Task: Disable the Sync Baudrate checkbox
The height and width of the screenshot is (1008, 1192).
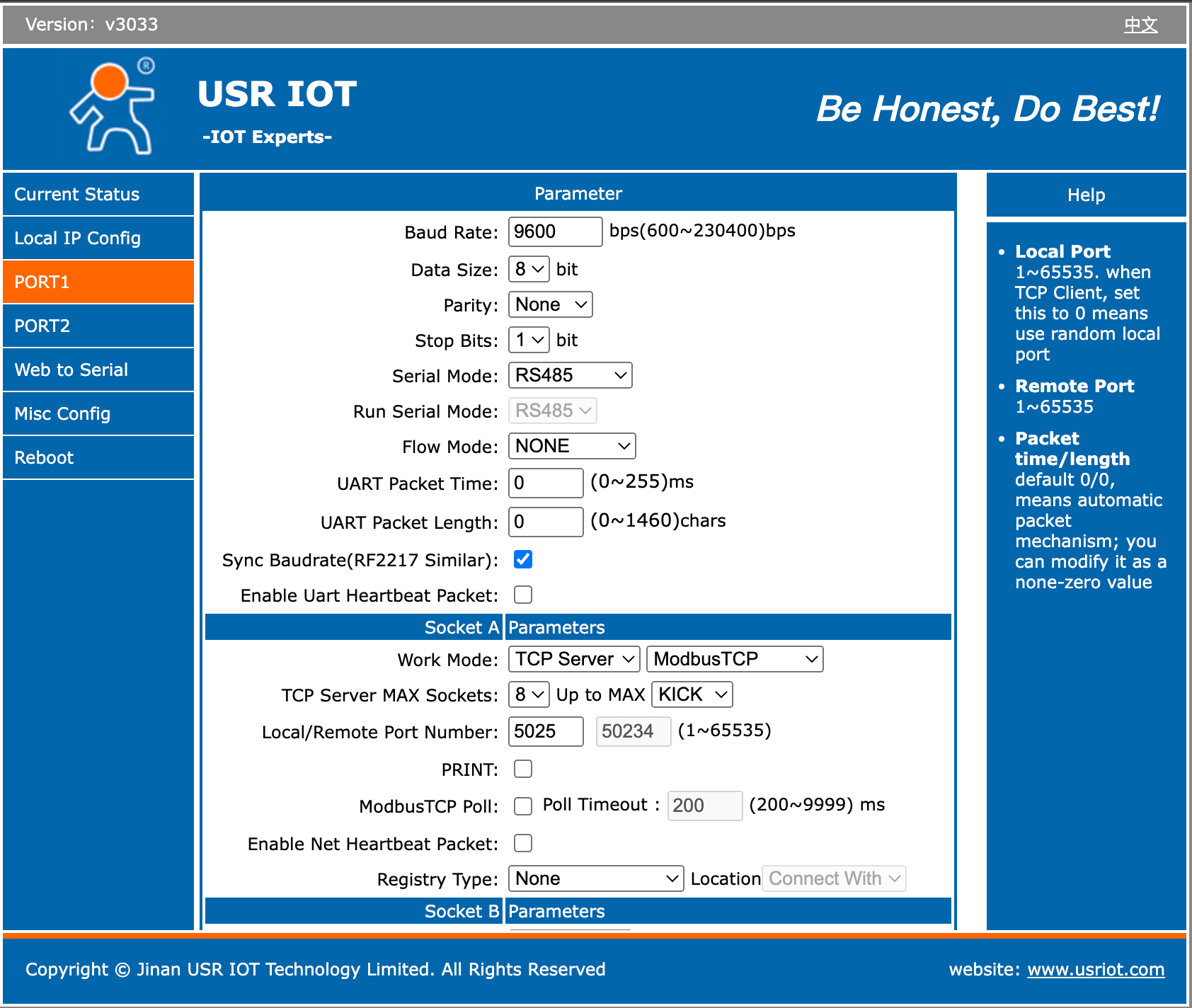Action: click(x=522, y=559)
